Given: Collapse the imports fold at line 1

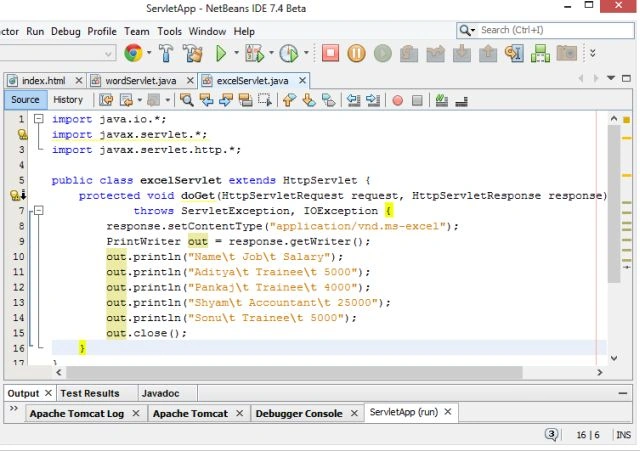Looking at the screenshot, I should click(38, 119).
